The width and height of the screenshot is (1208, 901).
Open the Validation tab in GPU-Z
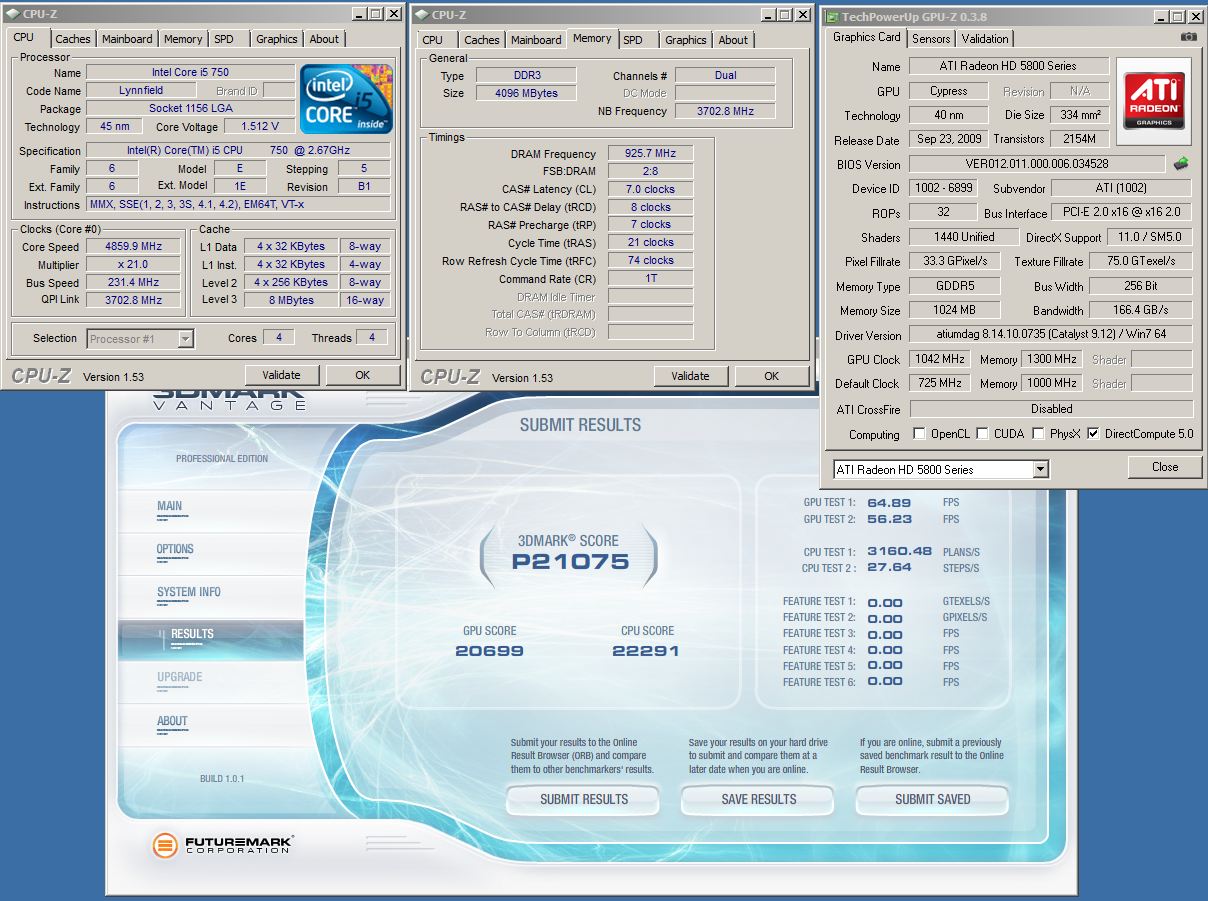point(985,39)
